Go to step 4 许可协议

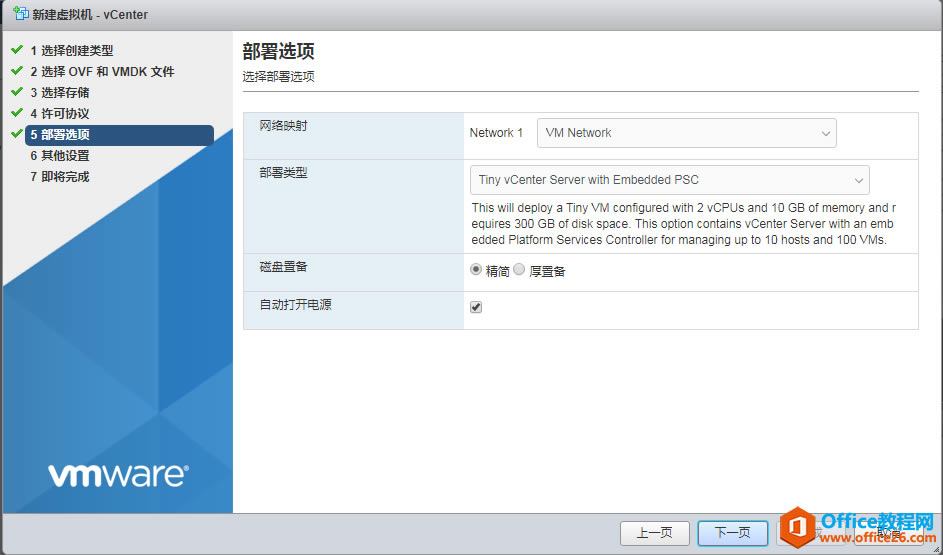(60, 114)
